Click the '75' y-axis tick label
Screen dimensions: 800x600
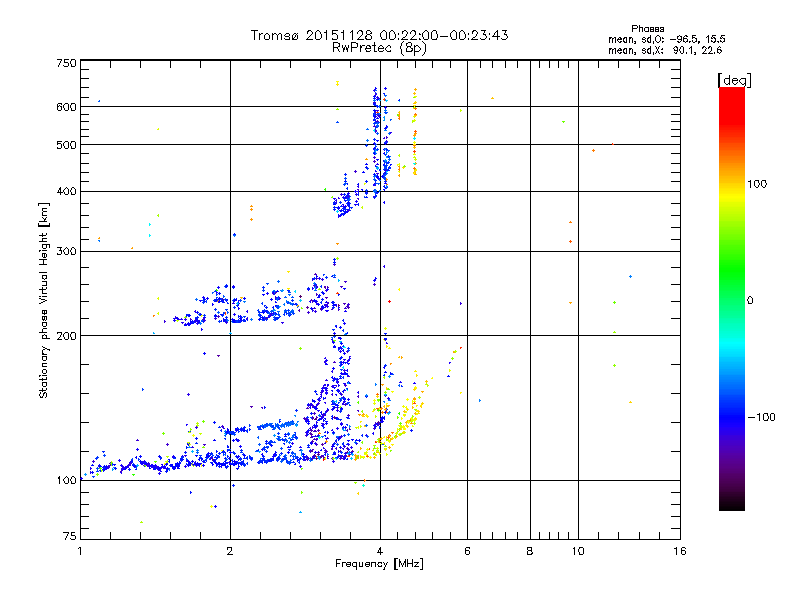click(70, 536)
